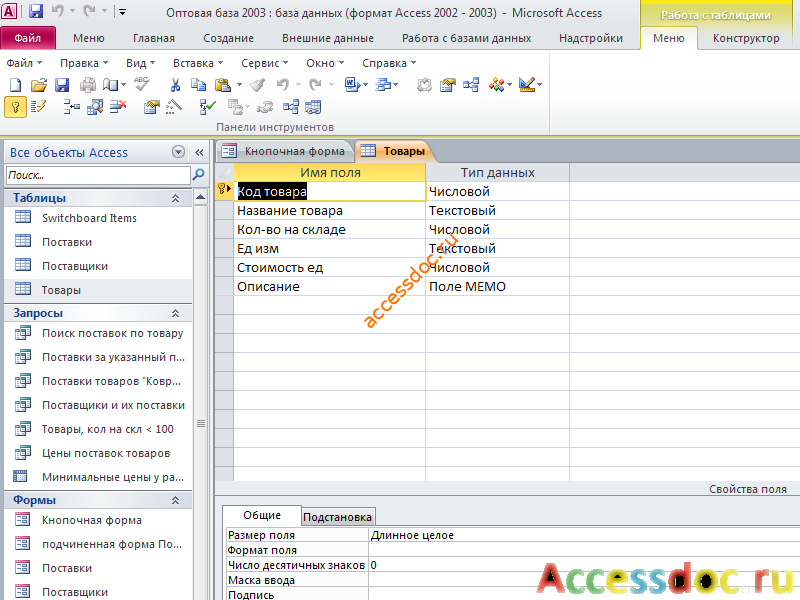Collapse the navigation pane with the double-arrow button

[199, 152]
